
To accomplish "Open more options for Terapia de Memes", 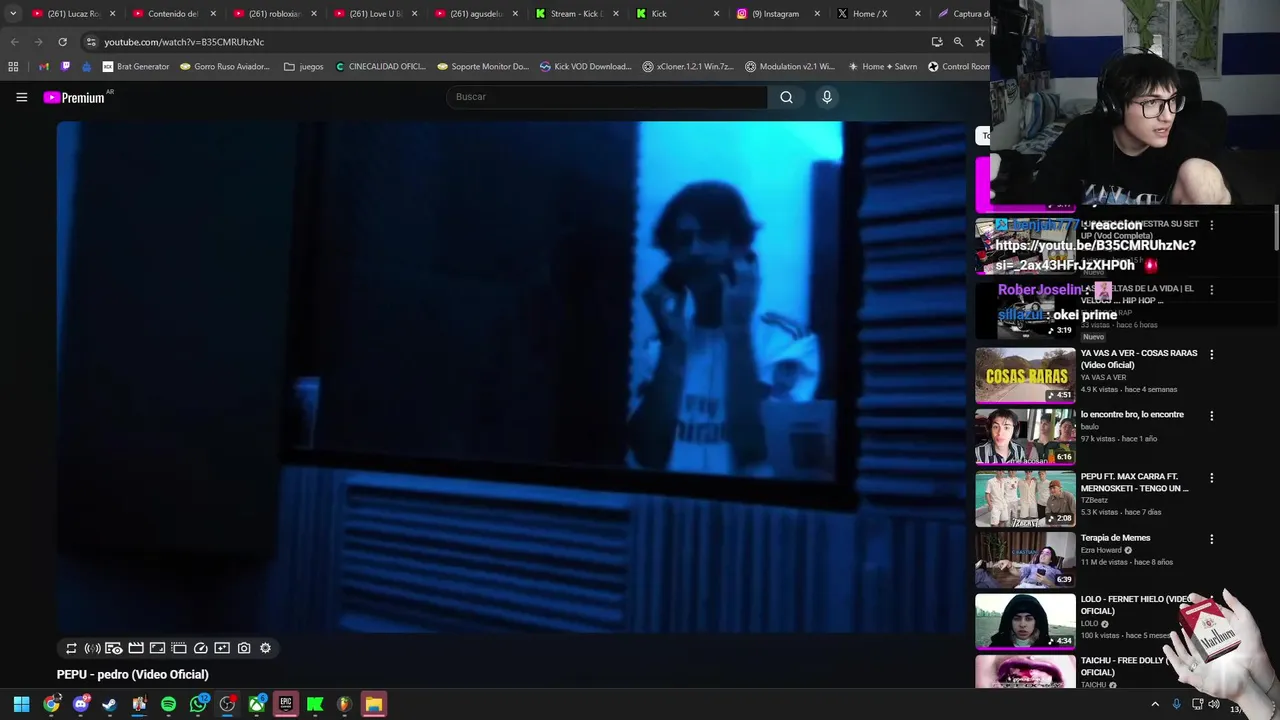I will pos(1211,539).
